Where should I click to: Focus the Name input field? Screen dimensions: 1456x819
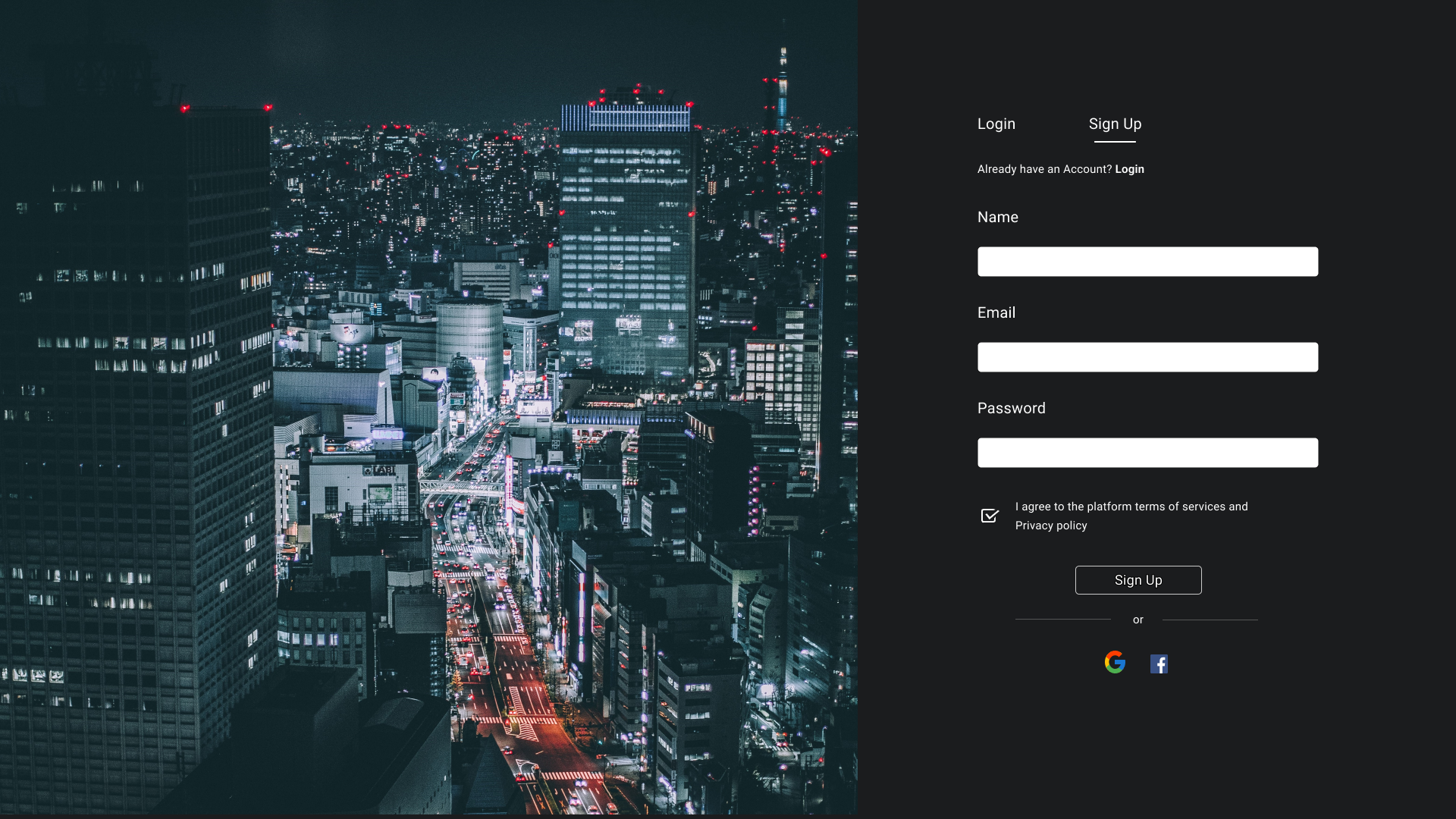[1147, 262]
